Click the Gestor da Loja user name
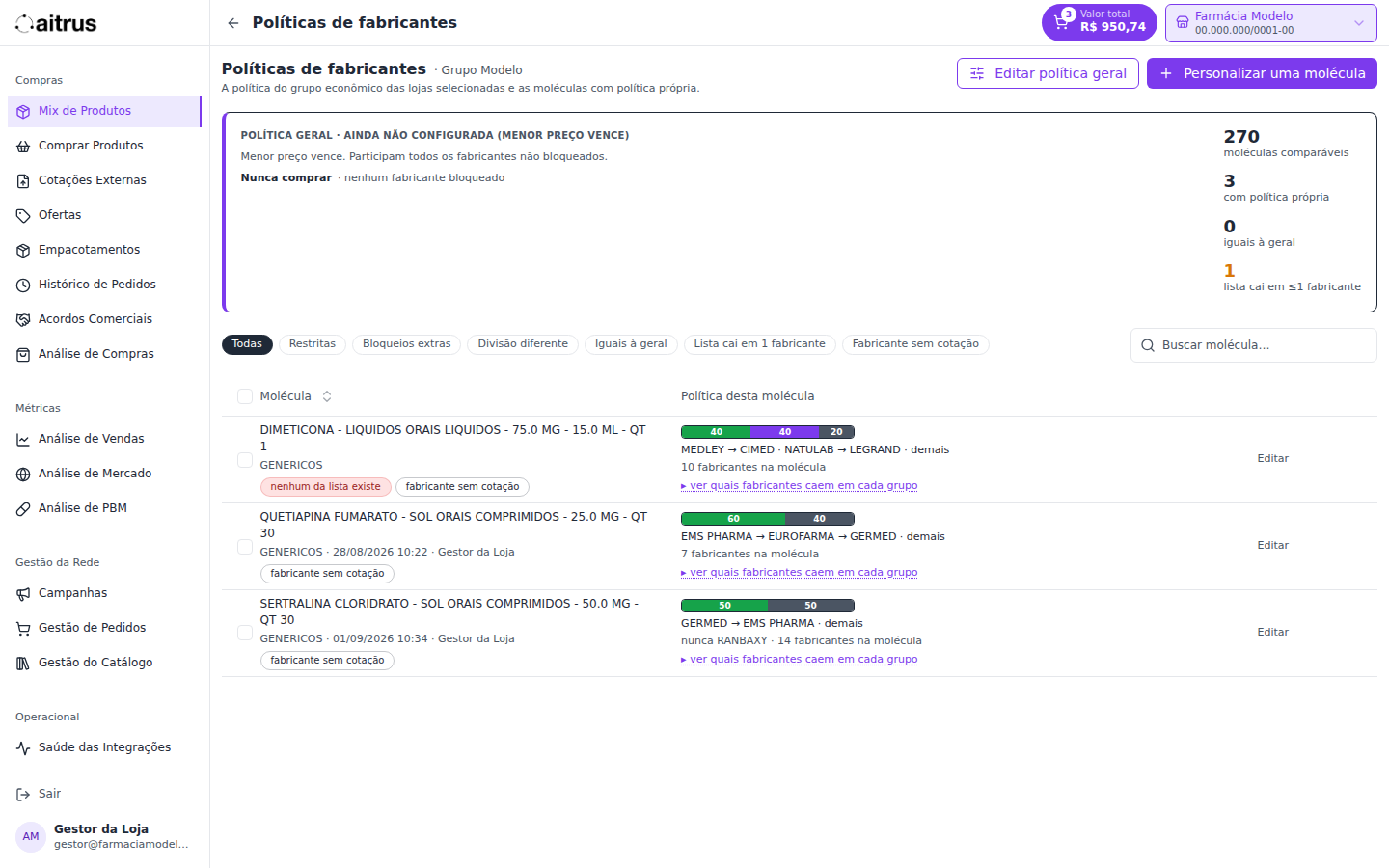The height and width of the screenshot is (868, 1389). click(x=101, y=829)
